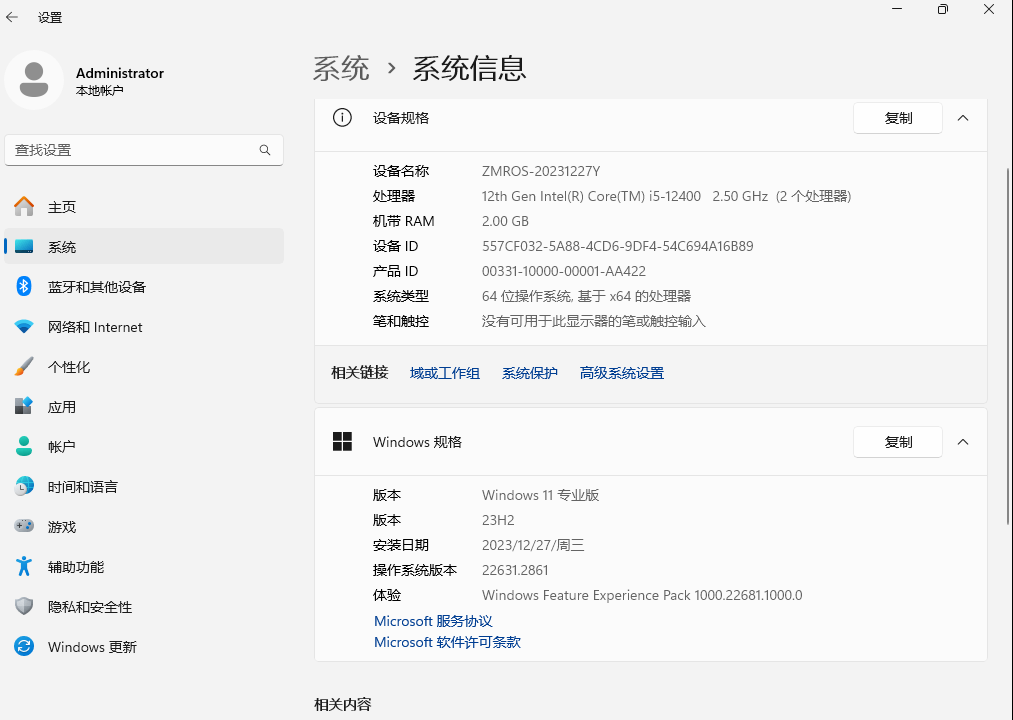
Task: Open the Microsoft 软件许可条款 link
Action: coord(447,642)
